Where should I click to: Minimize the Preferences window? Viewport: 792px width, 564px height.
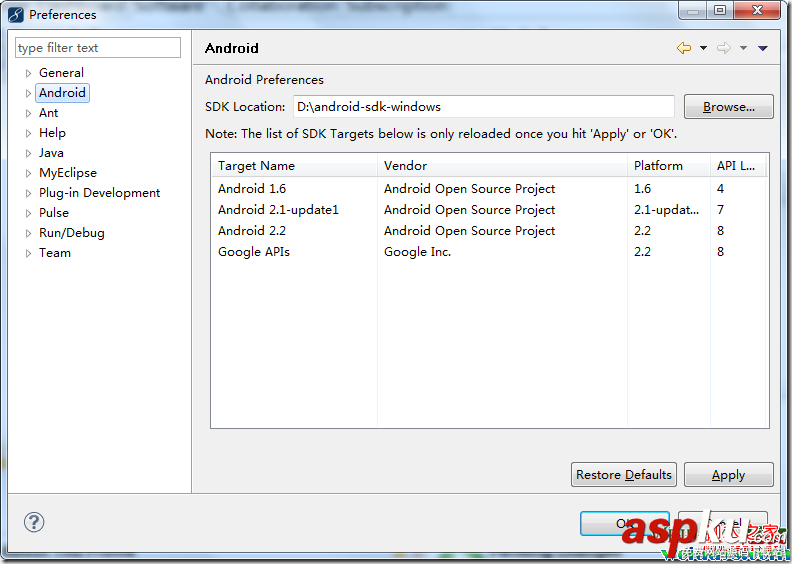click(x=693, y=11)
